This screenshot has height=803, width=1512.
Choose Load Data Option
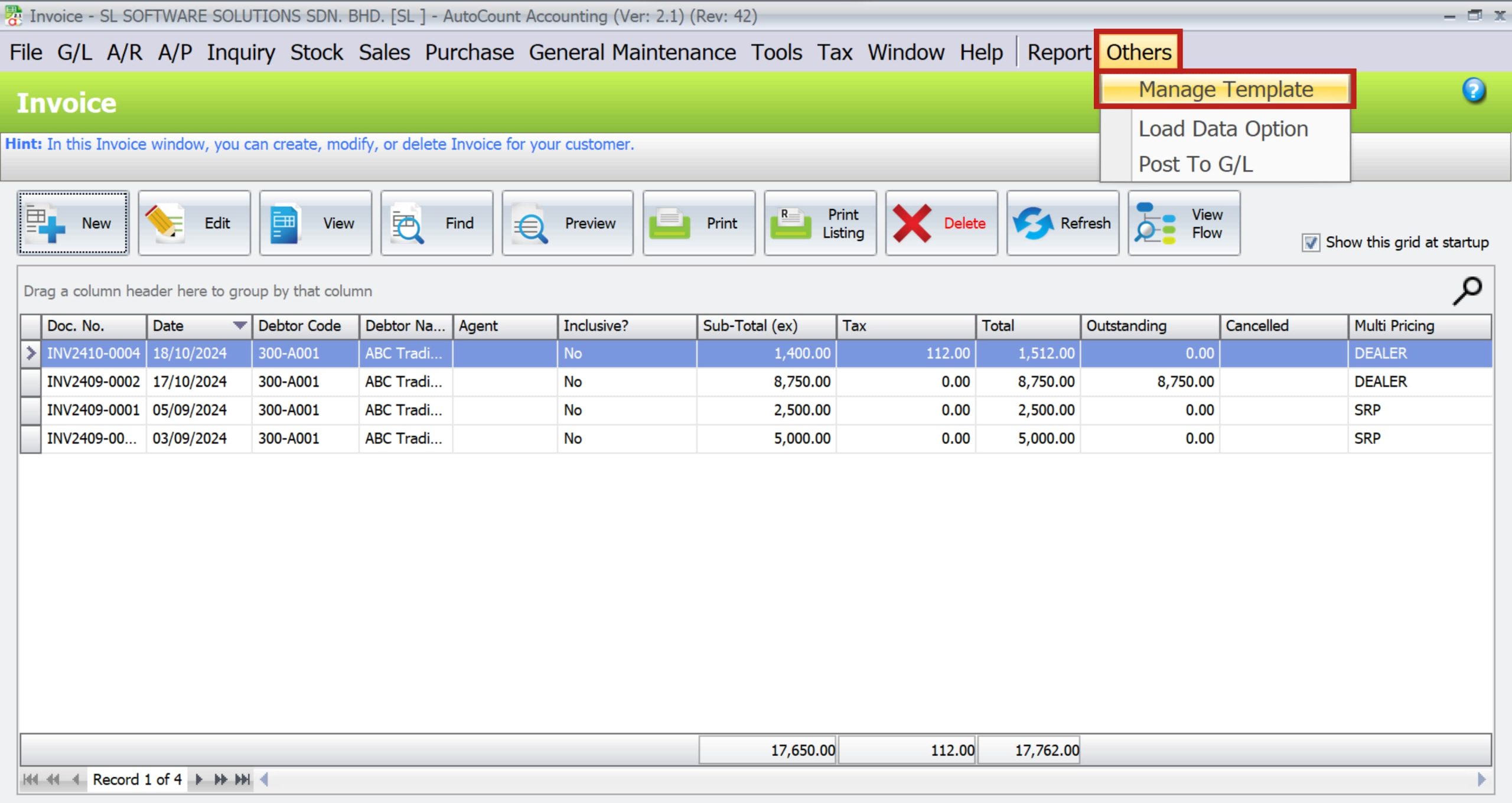click(1223, 129)
